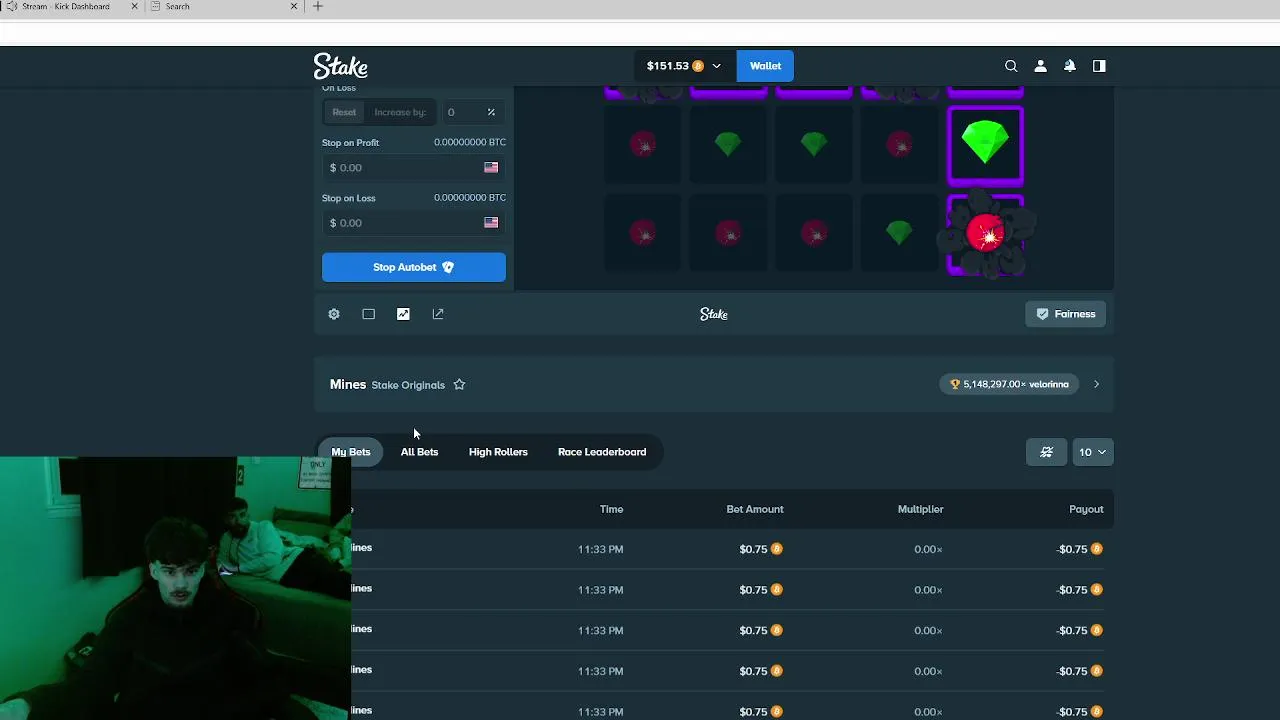Click the Bet Amount column header
Screen dimensions: 1280x720
click(x=755, y=509)
